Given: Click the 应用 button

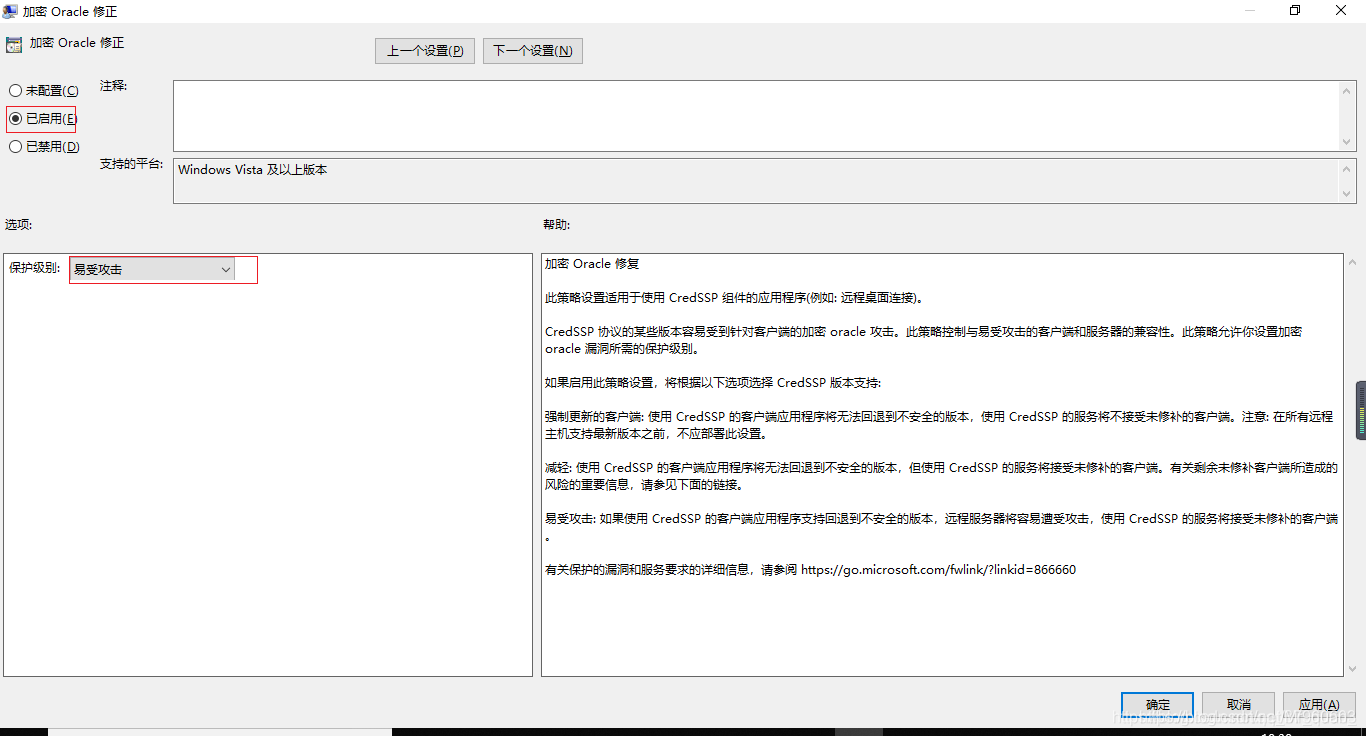Looking at the screenshot, I should [1319, 704].
